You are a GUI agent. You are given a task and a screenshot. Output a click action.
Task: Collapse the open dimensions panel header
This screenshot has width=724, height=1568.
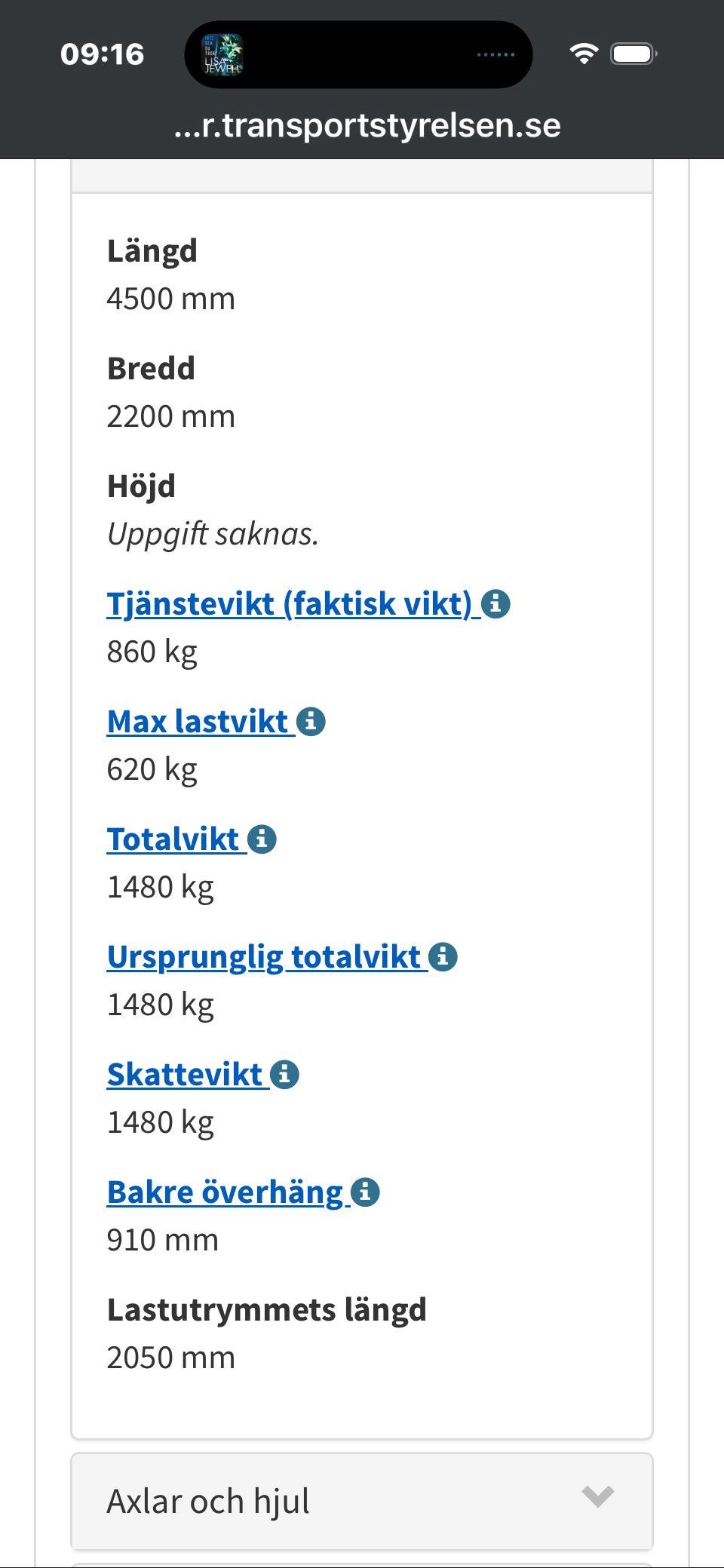click(x=362, y=176)
